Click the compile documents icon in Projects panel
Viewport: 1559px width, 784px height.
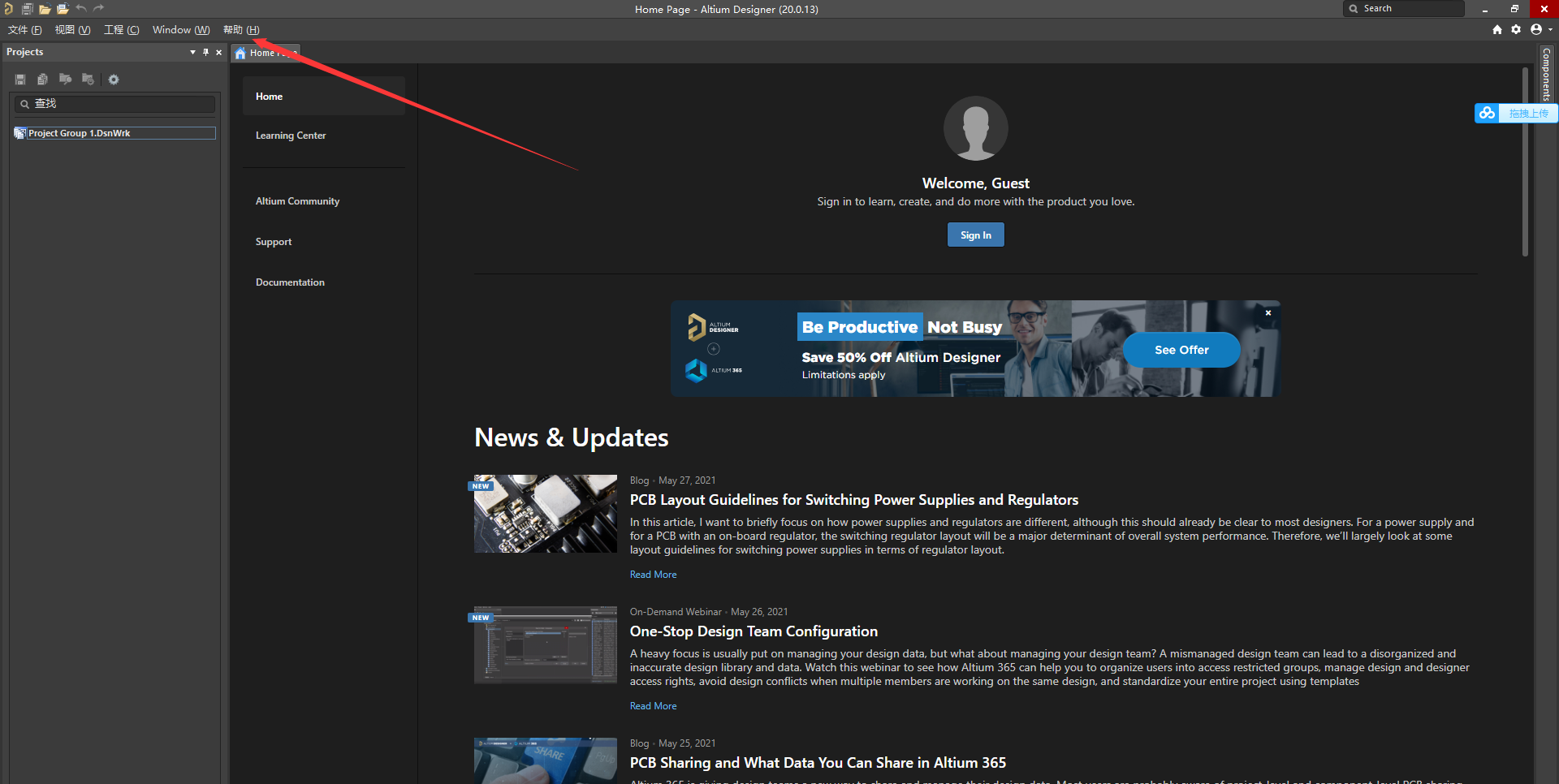pos(42,80)
